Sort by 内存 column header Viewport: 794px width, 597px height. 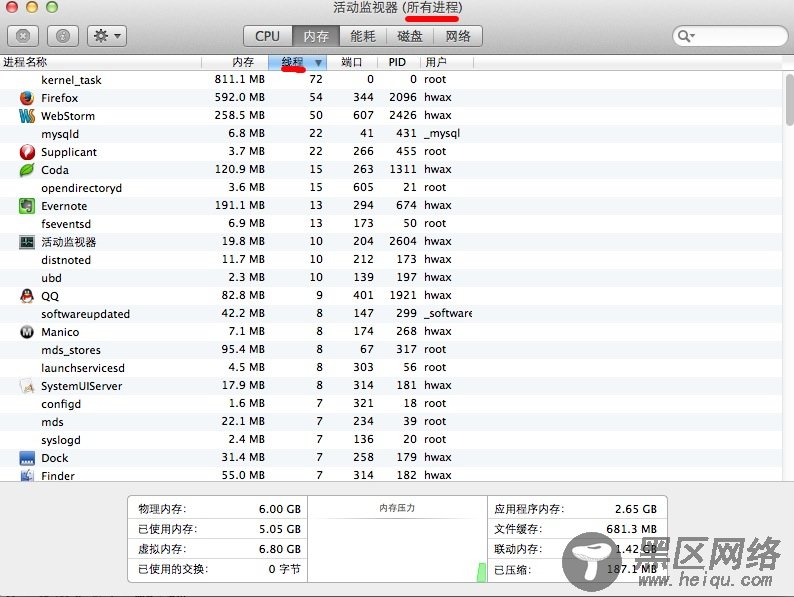pyautogui.click(x=235, y=62)
